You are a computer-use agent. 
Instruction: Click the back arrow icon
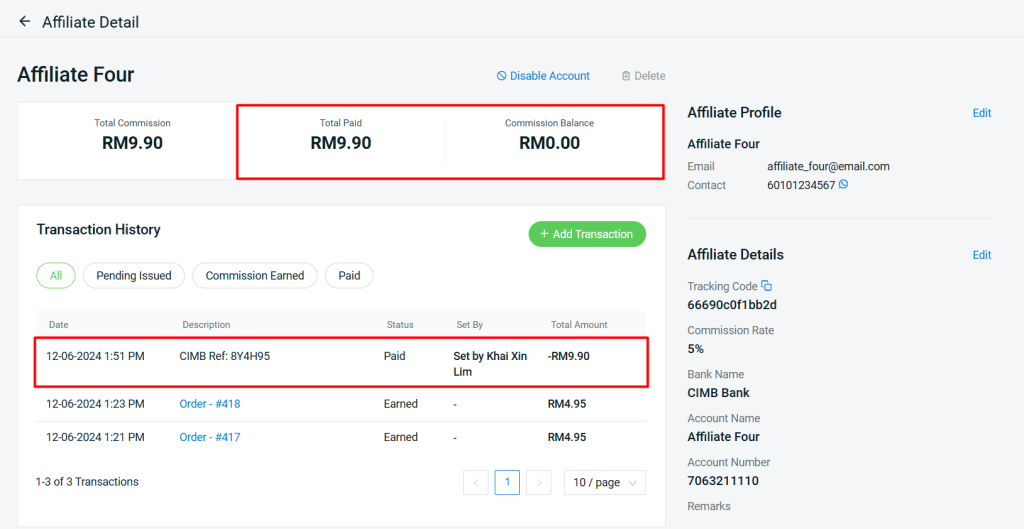(25, 21)
